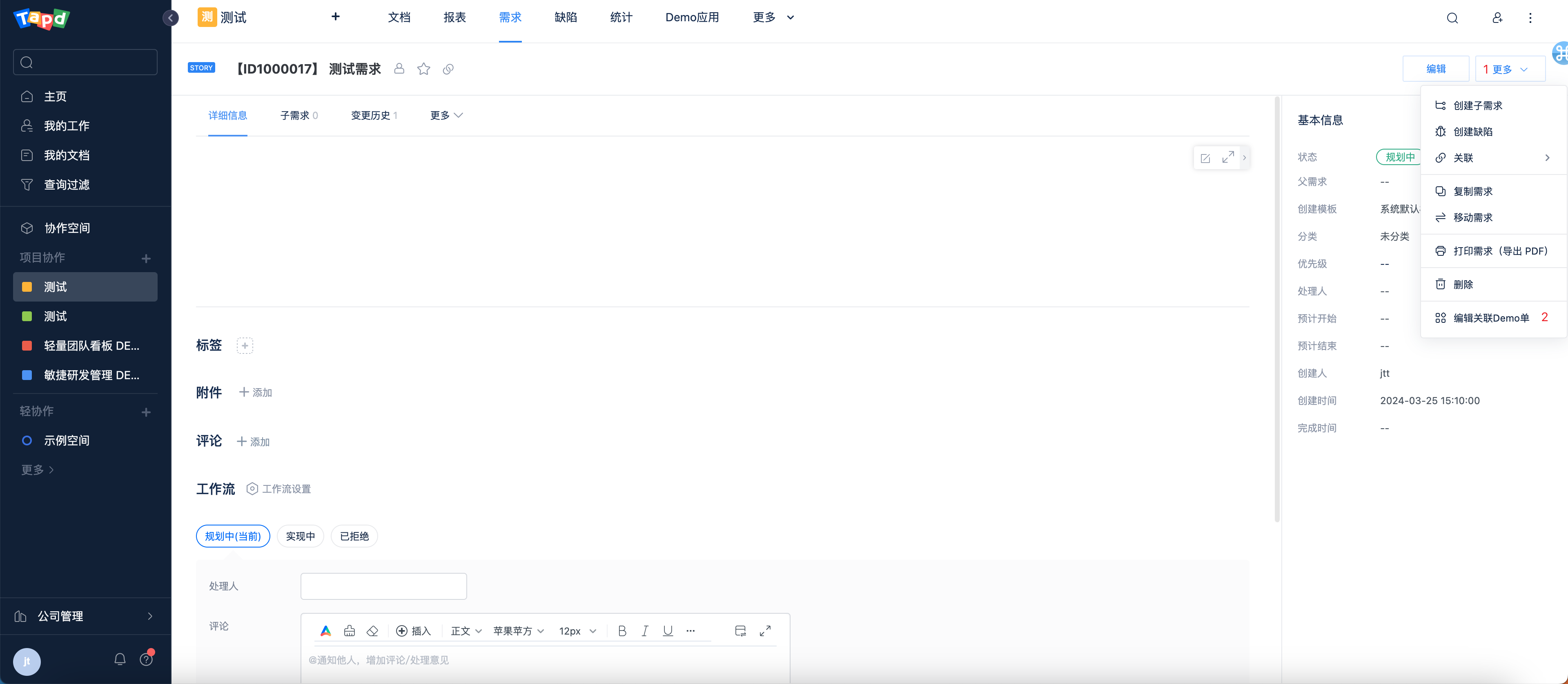Add an attachment via 添加
The height and width of the screenshot is (684, 1568).
[x=256, y=393]
